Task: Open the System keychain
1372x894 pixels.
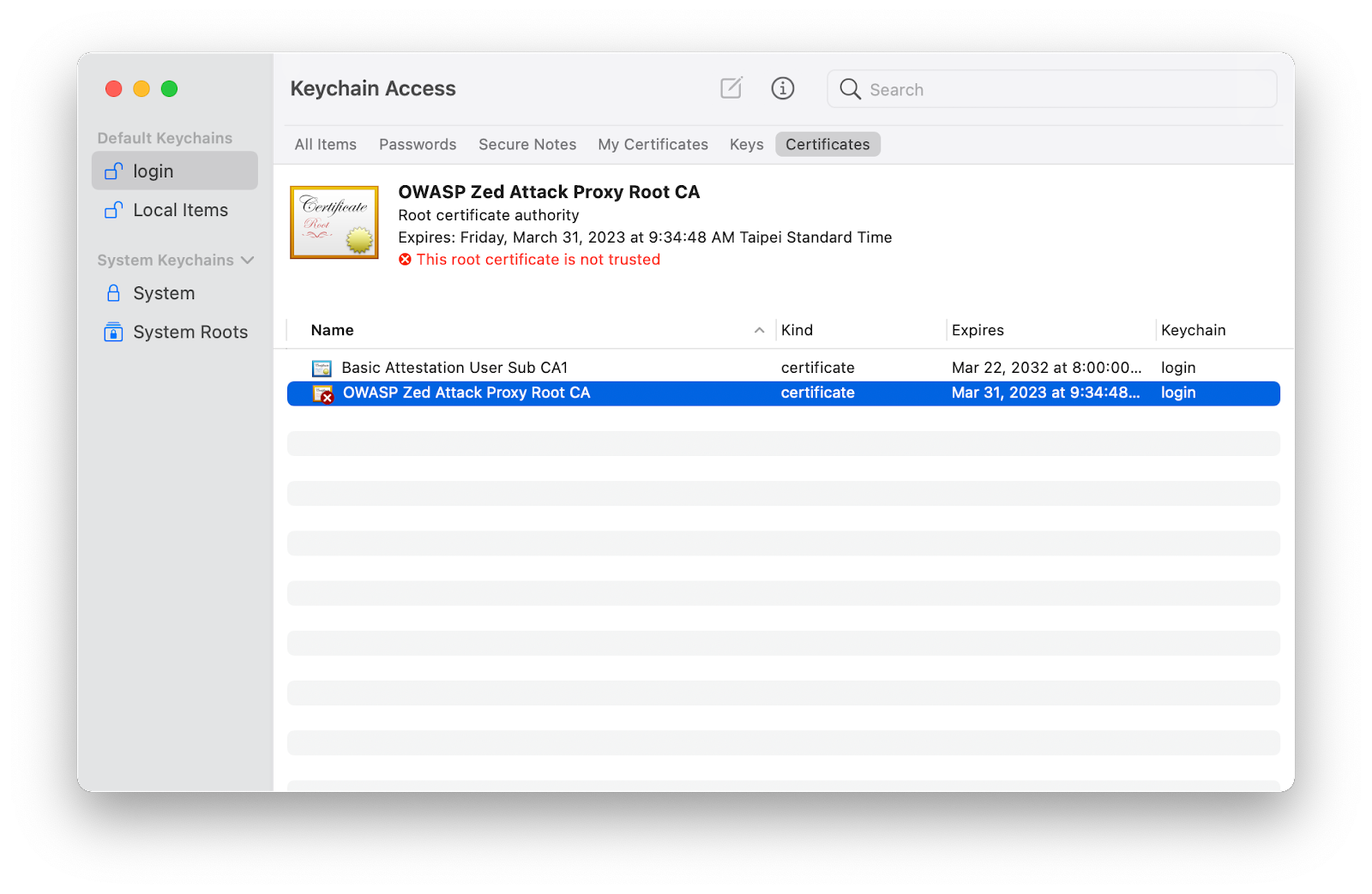Action: [x=175, y=293]
